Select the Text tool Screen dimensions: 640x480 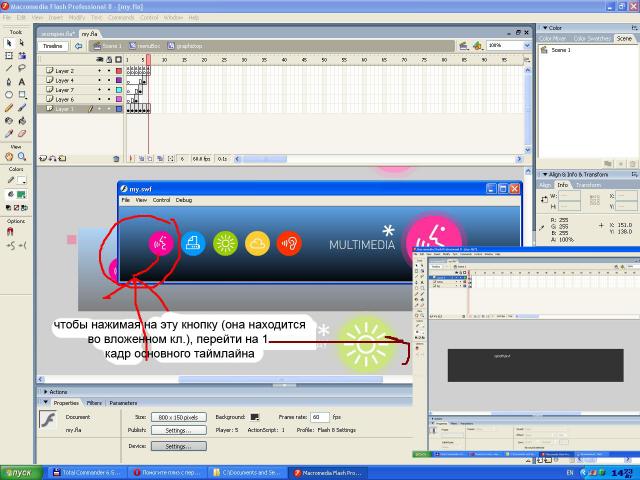(x=22, y=82)
